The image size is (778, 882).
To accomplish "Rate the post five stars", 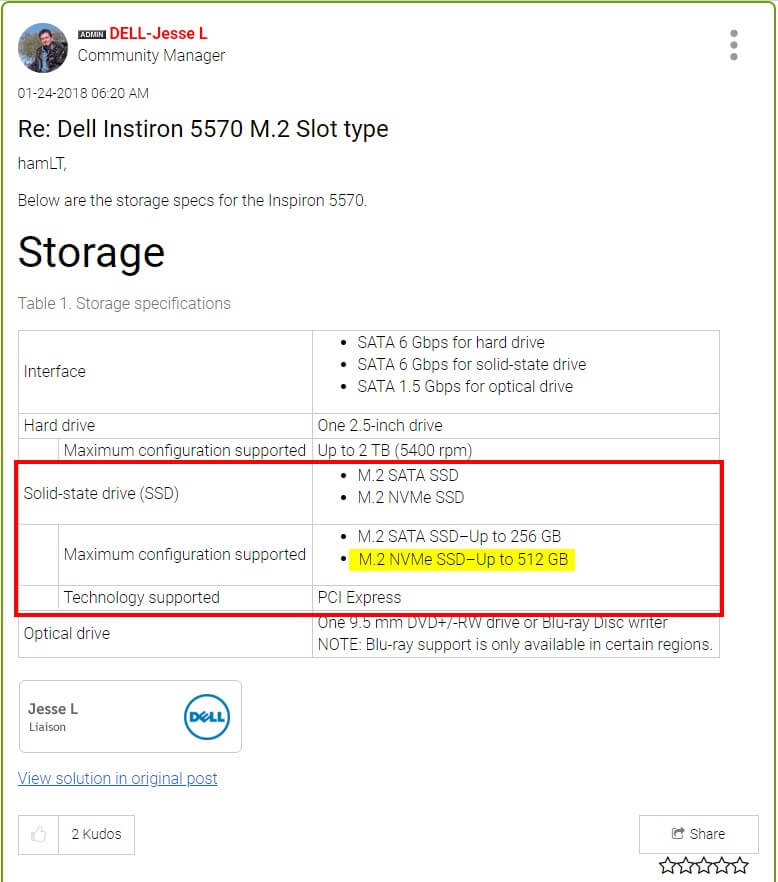I will 739,866.
